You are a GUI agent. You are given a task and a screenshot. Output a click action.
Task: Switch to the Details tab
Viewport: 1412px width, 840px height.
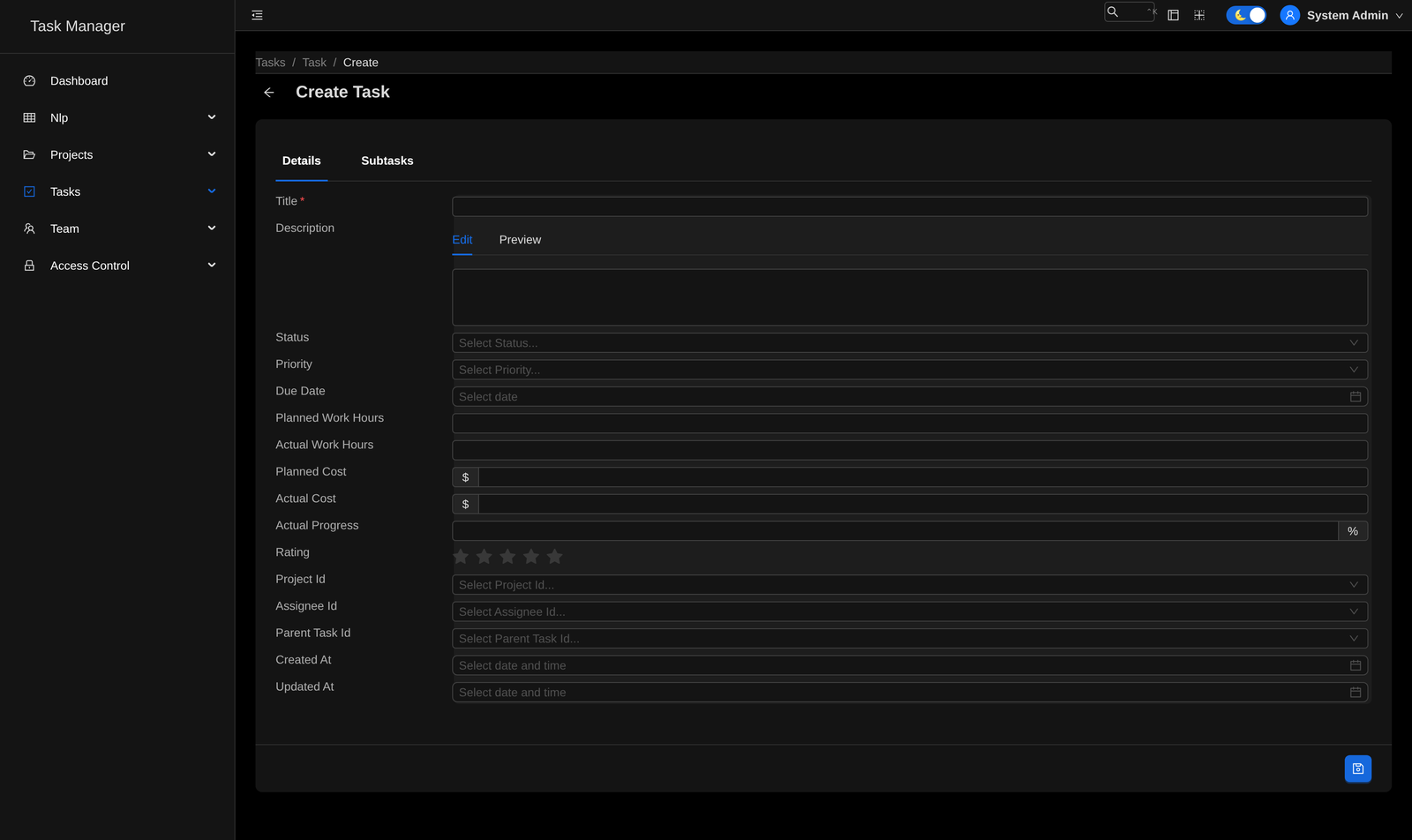tap(302, 161)
